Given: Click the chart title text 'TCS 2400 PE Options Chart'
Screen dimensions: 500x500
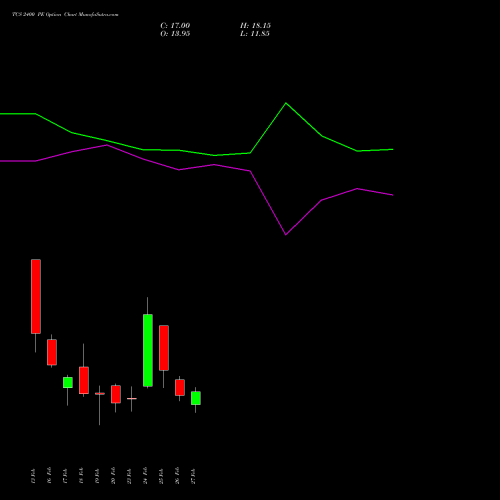Looking at the screenshot, I should pos(45,14).
